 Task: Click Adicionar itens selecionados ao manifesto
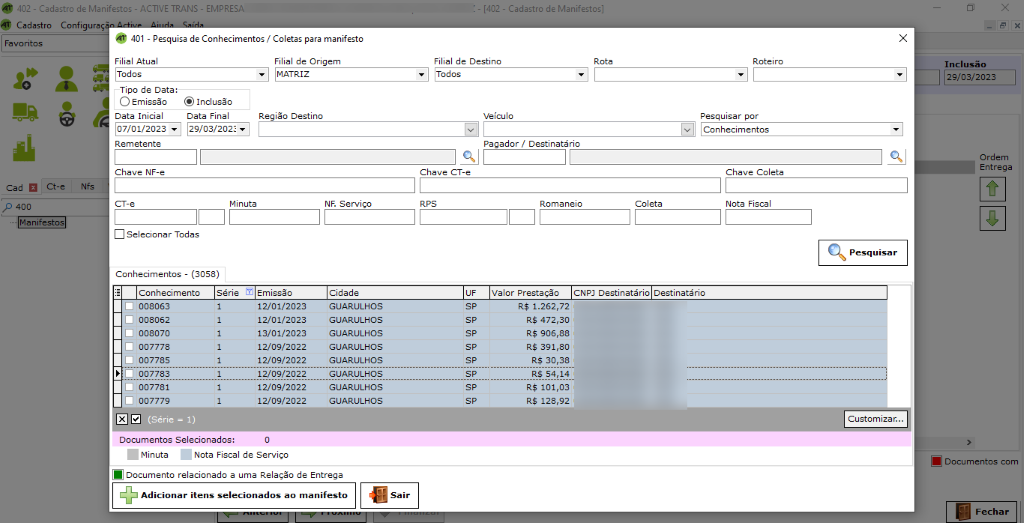coord(234,496)
